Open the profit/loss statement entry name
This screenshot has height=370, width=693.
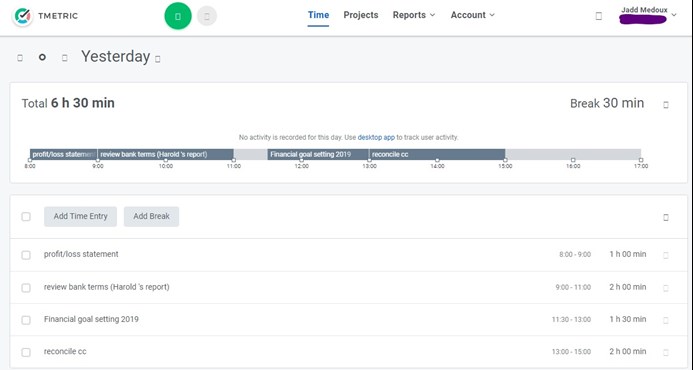point(81,254)
